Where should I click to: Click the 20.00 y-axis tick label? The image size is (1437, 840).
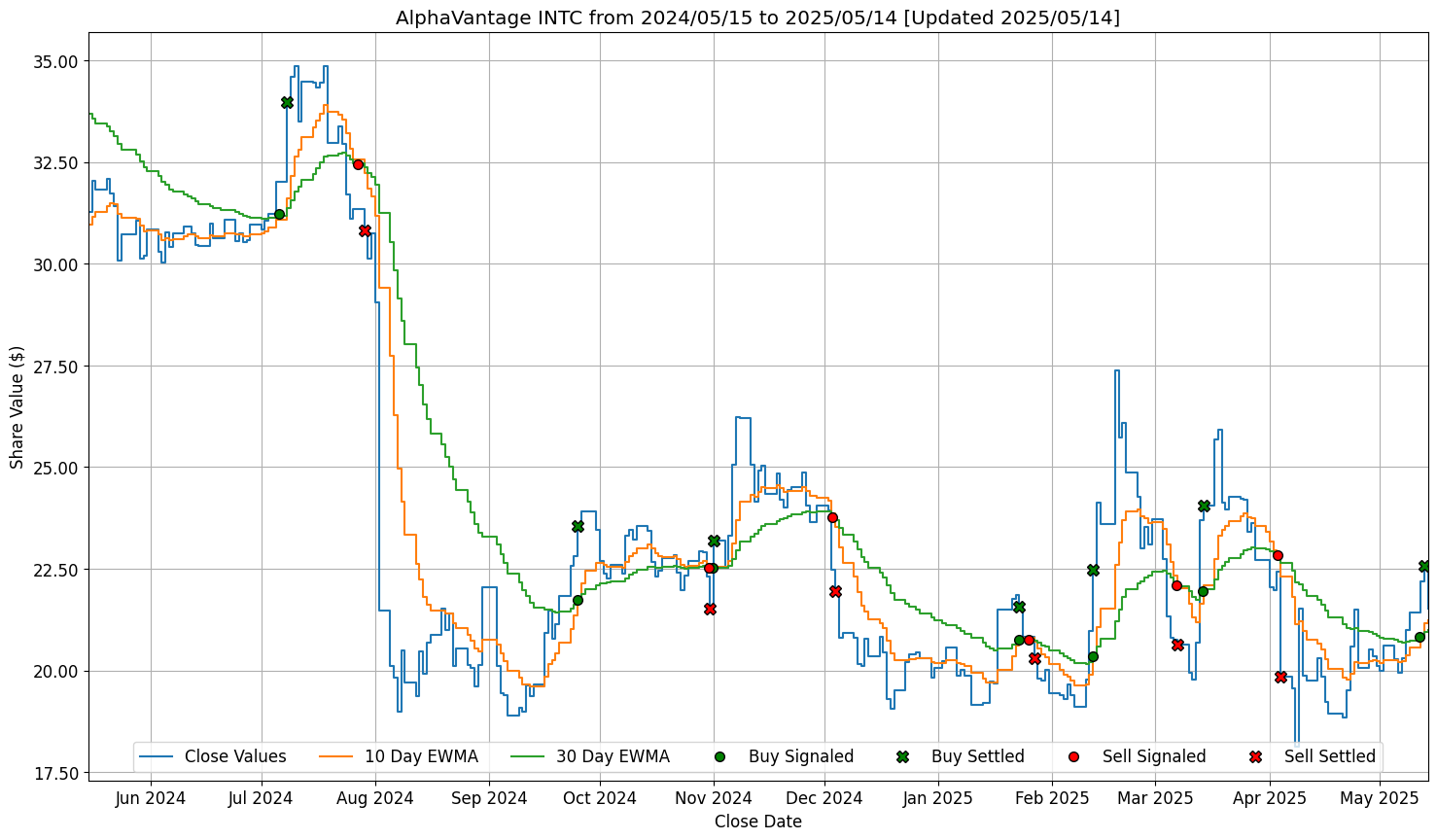point(58,671)
